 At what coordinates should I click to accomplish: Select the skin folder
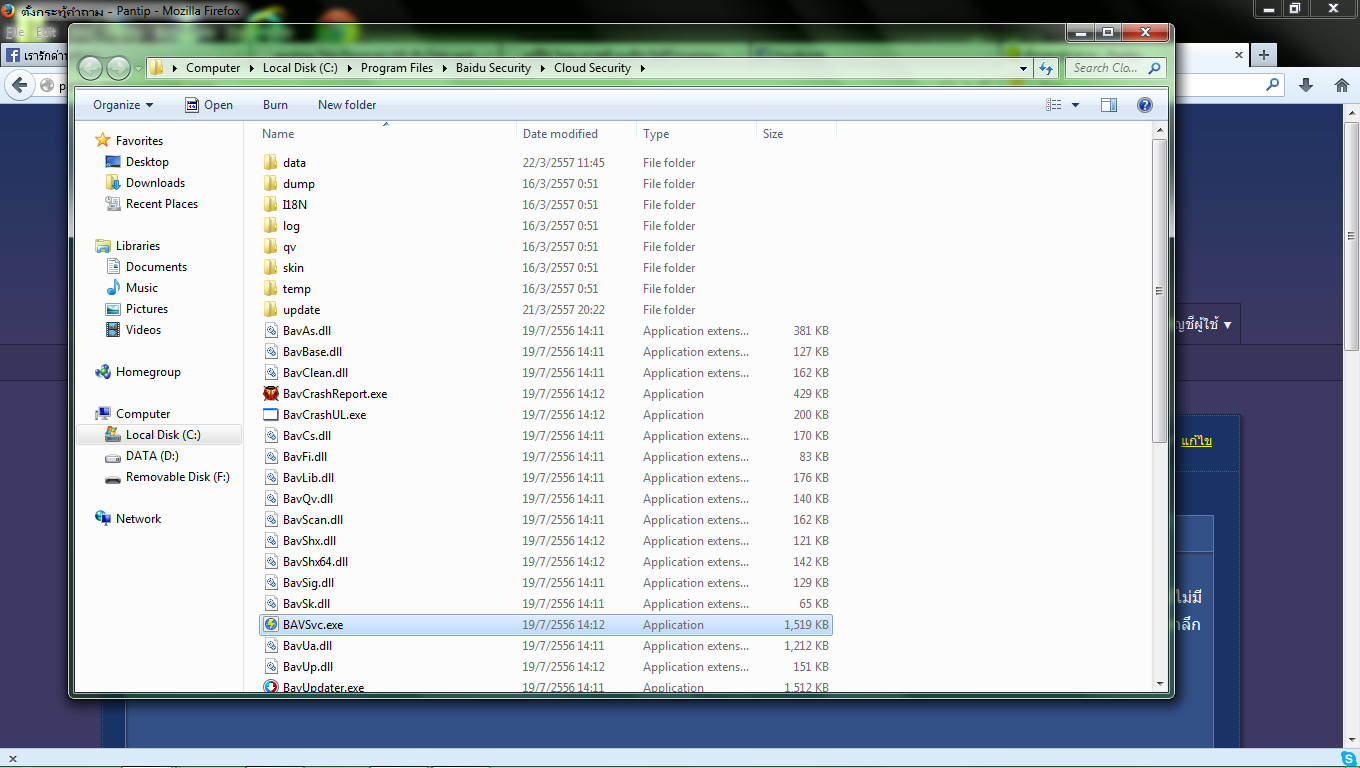click(x=293, y=268)
